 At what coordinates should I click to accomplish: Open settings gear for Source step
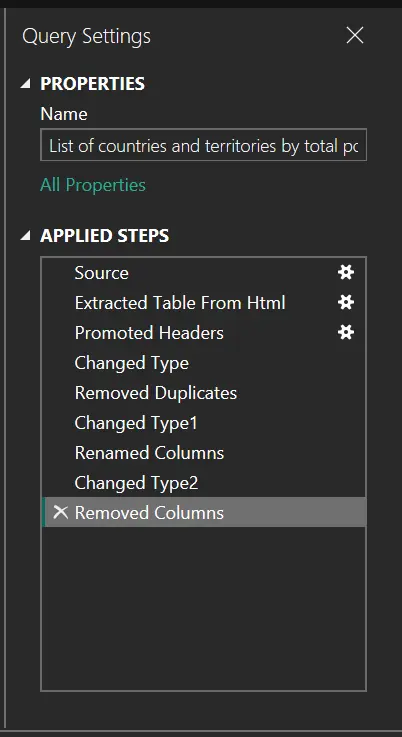pos(346,273)
